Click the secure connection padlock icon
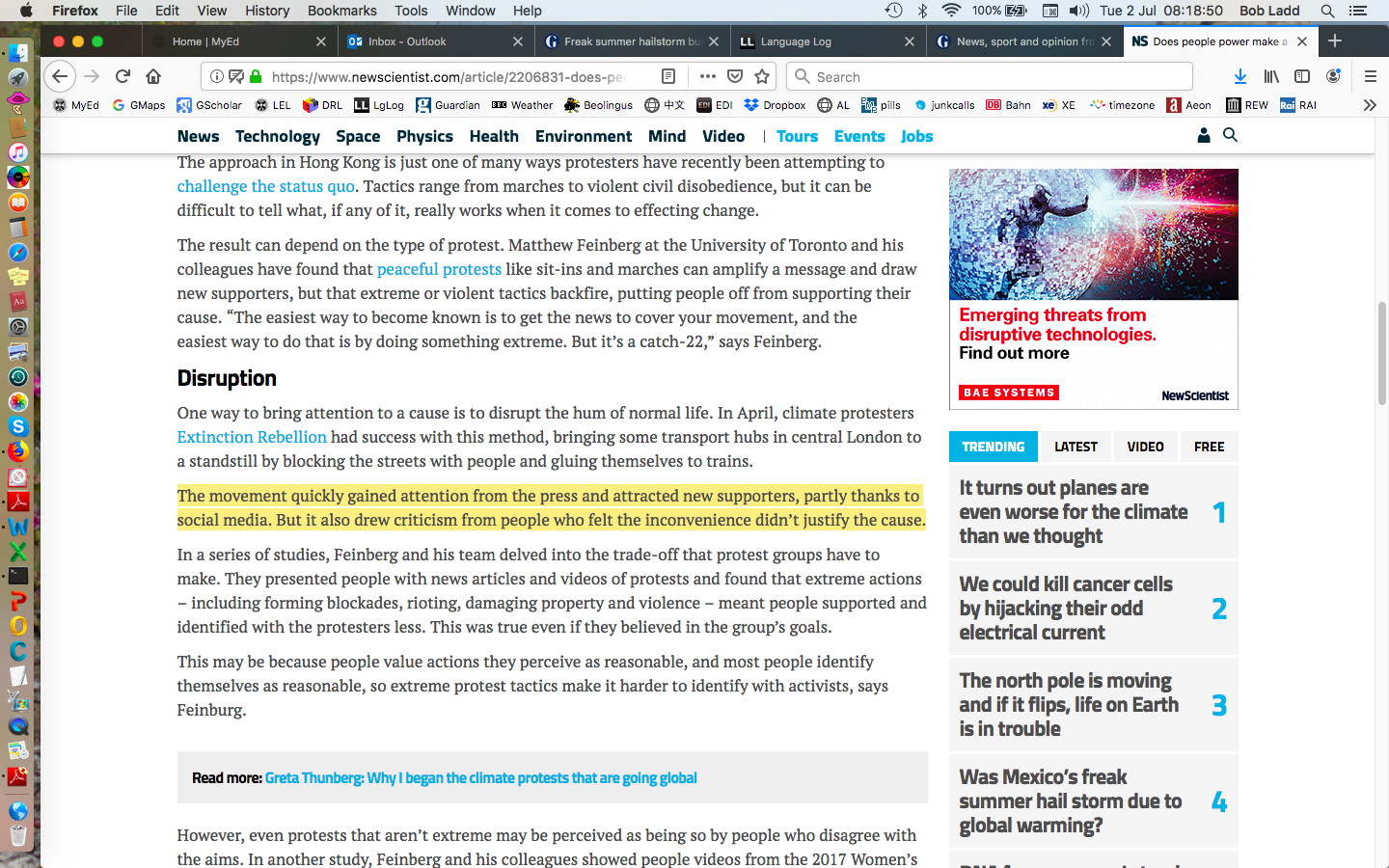 [x=256, y=76]
